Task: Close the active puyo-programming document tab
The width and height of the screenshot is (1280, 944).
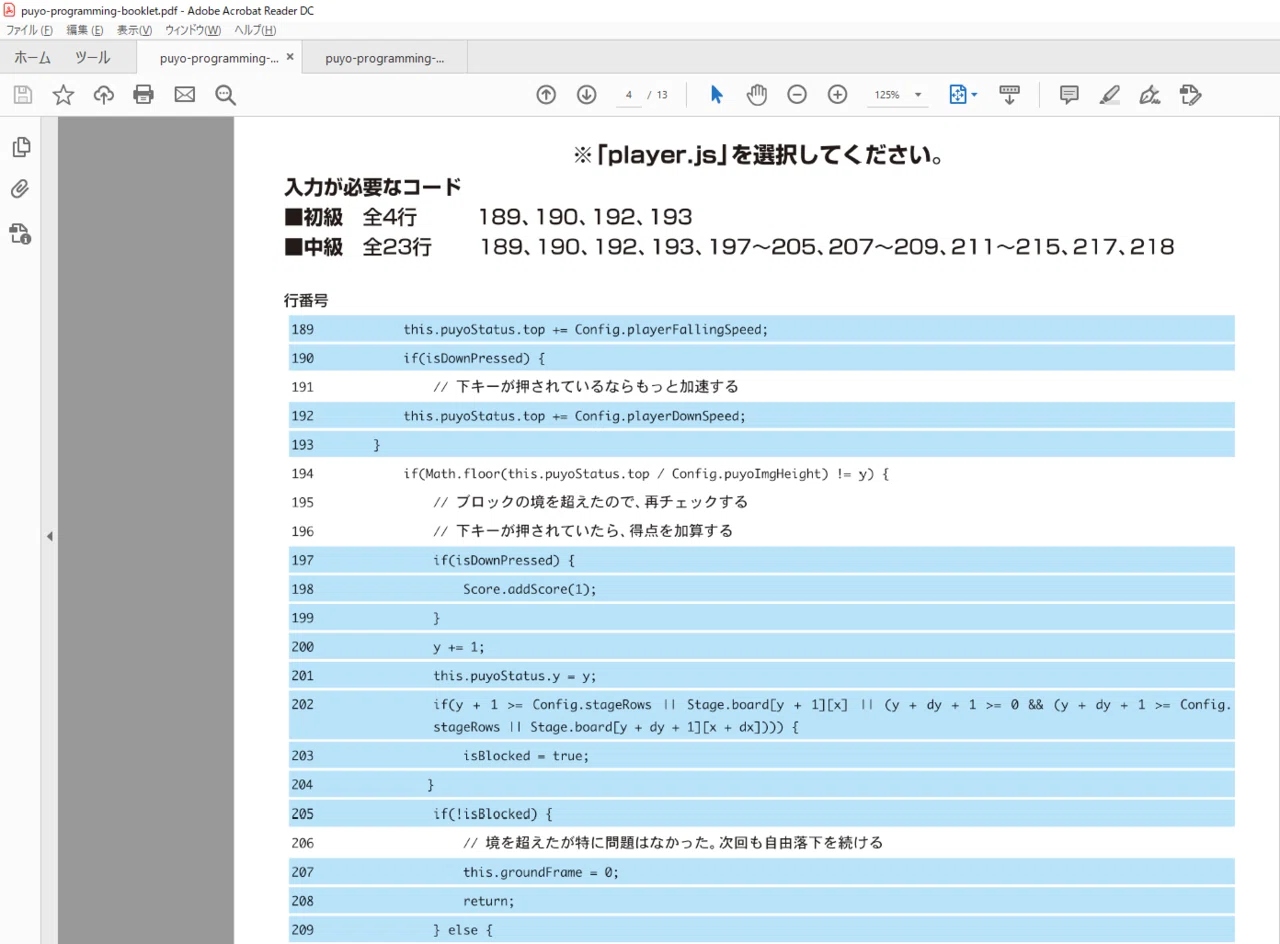Action: pos(290,58)
